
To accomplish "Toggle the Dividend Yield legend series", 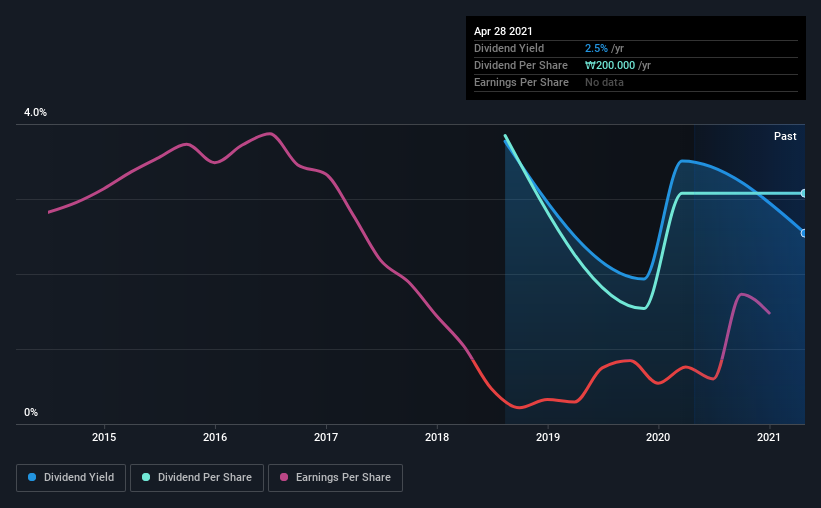I will (x=71, y=478).
